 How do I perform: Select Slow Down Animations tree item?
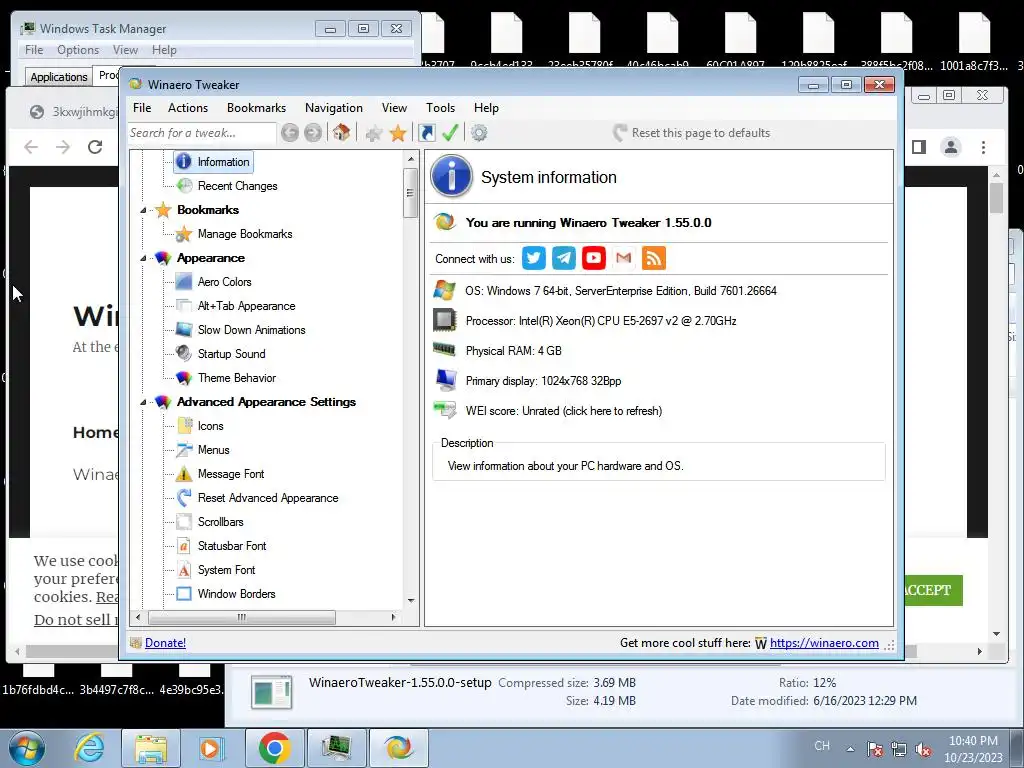[251, 330]
